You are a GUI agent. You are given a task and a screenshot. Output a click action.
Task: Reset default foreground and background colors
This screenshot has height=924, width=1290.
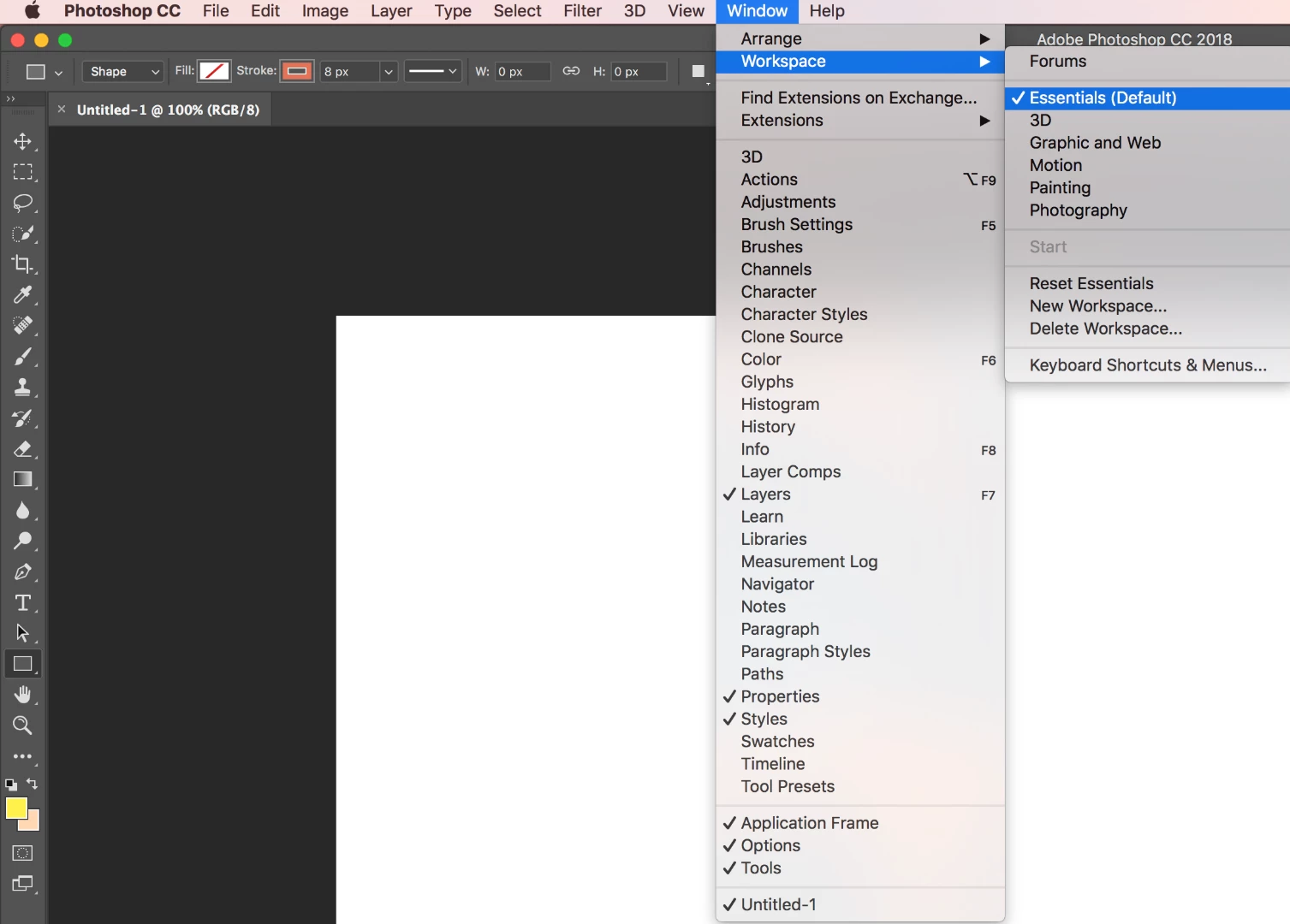tap(11, 784)
